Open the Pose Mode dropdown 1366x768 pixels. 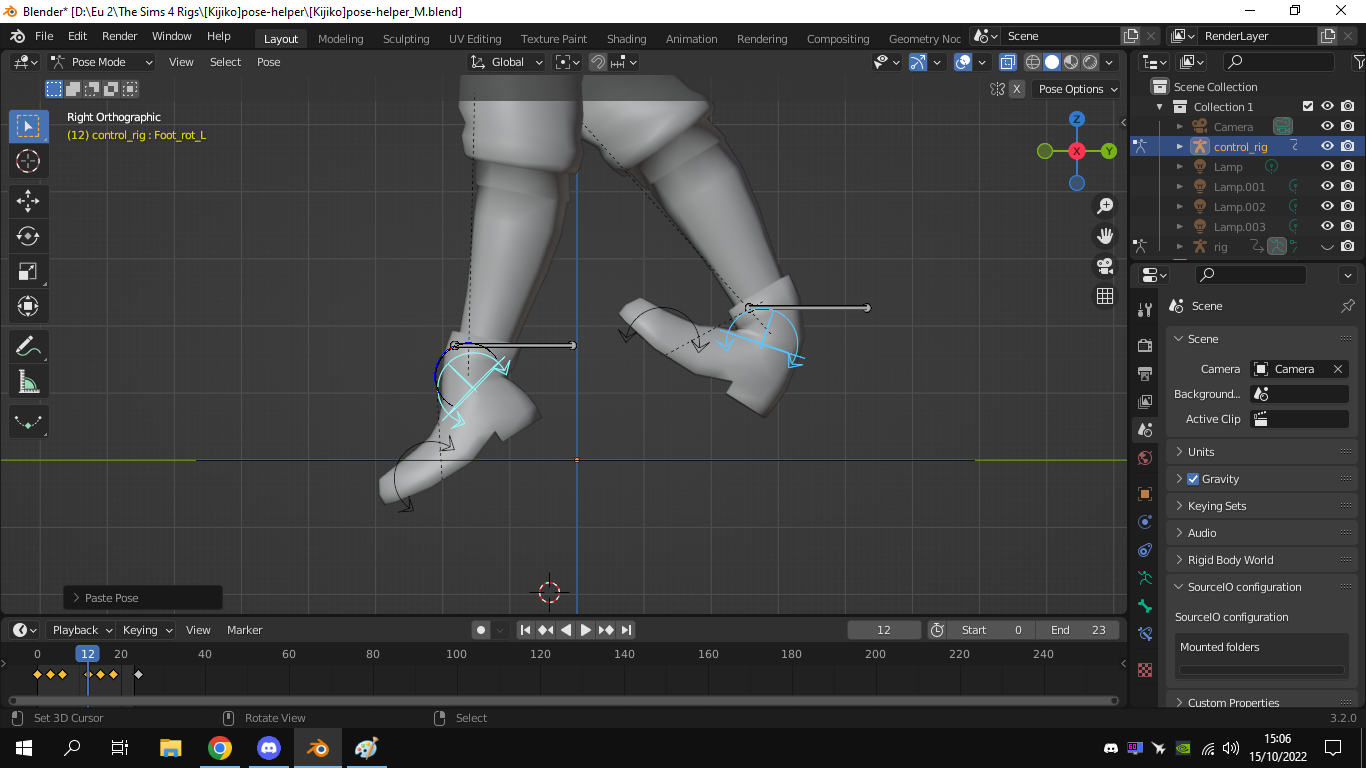click(x=102, y=62)
